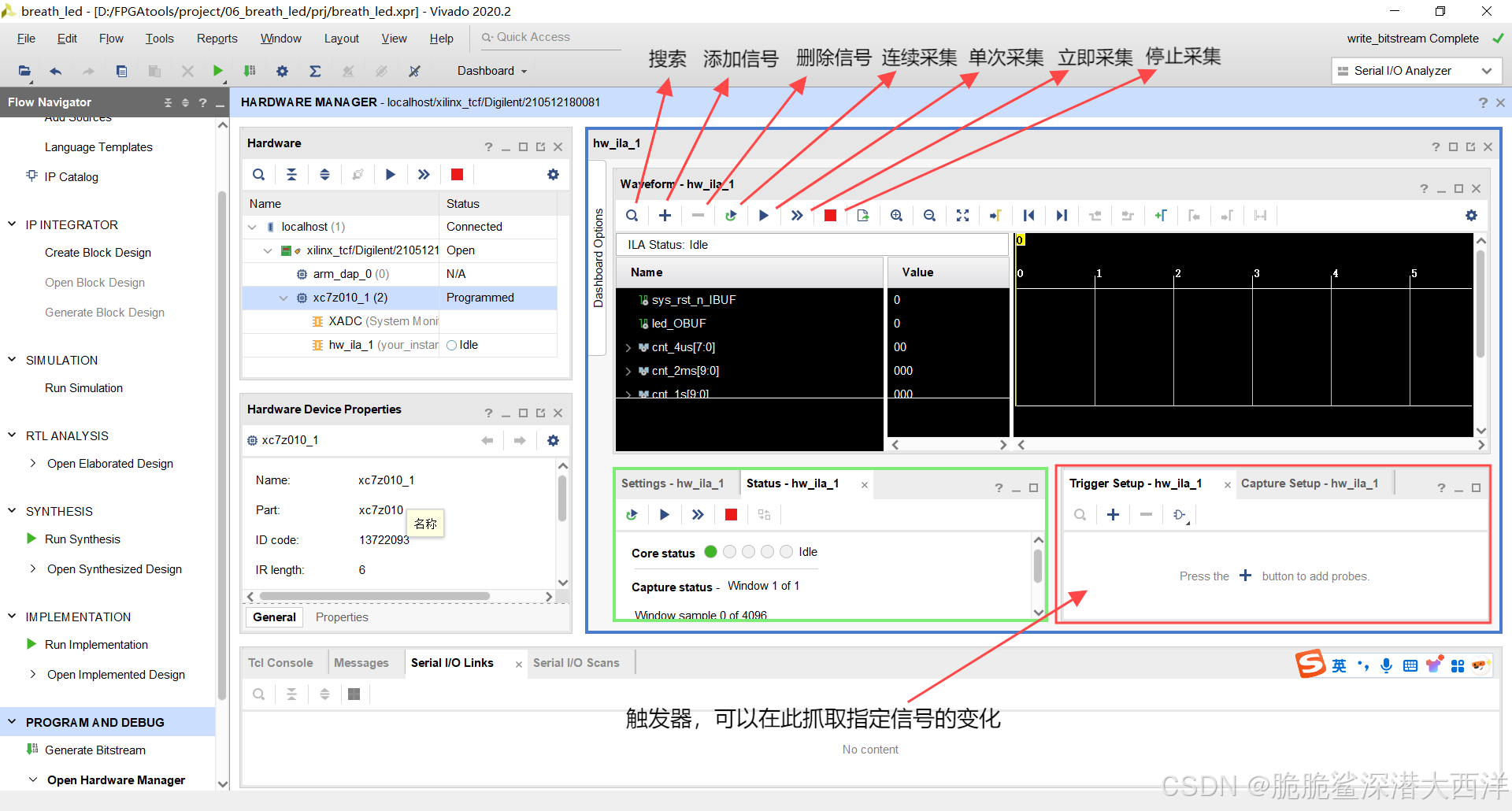Open the Tcl Console tab

coord(280,663)
